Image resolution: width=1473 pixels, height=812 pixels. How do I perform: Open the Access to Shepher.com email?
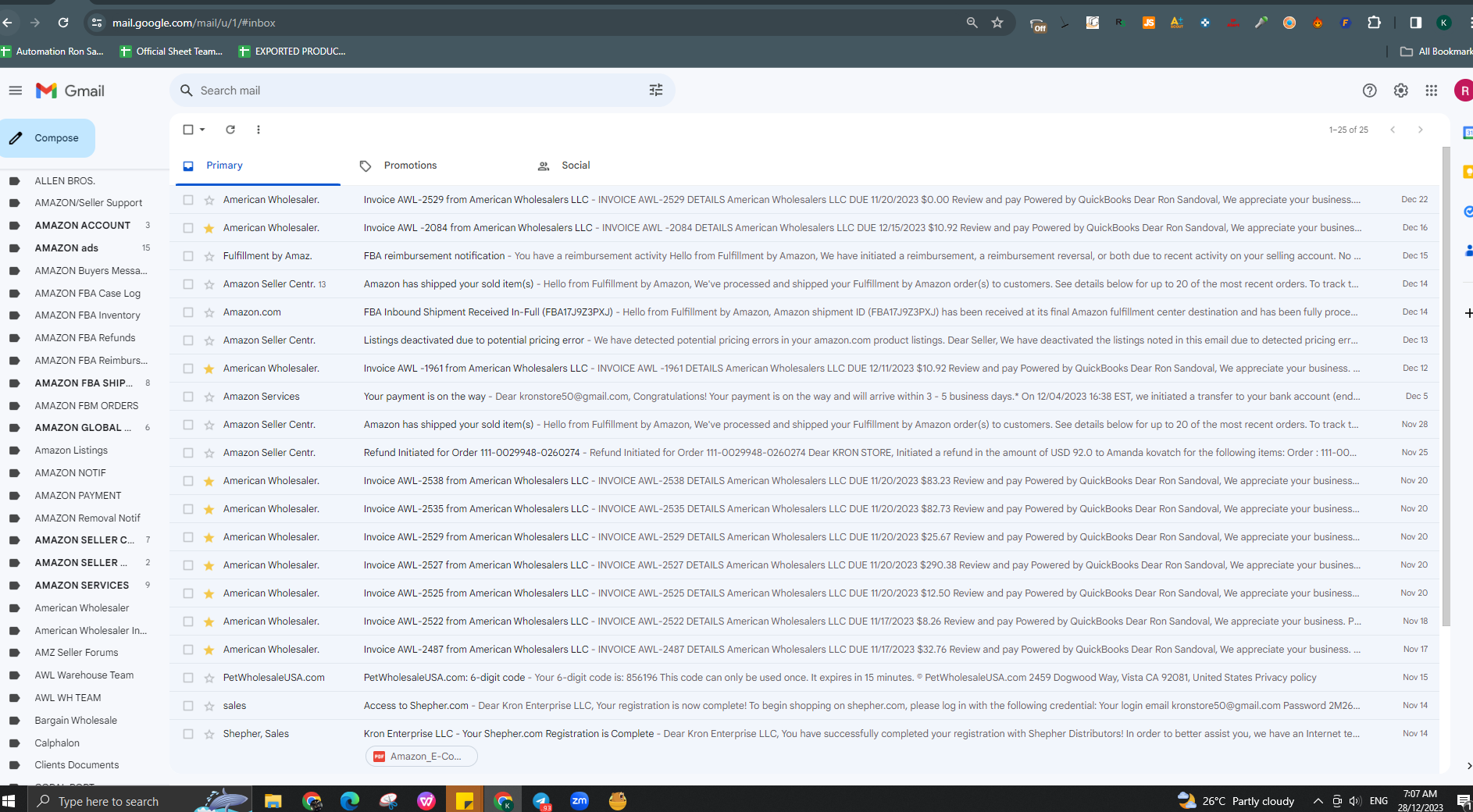pos(804,706)
